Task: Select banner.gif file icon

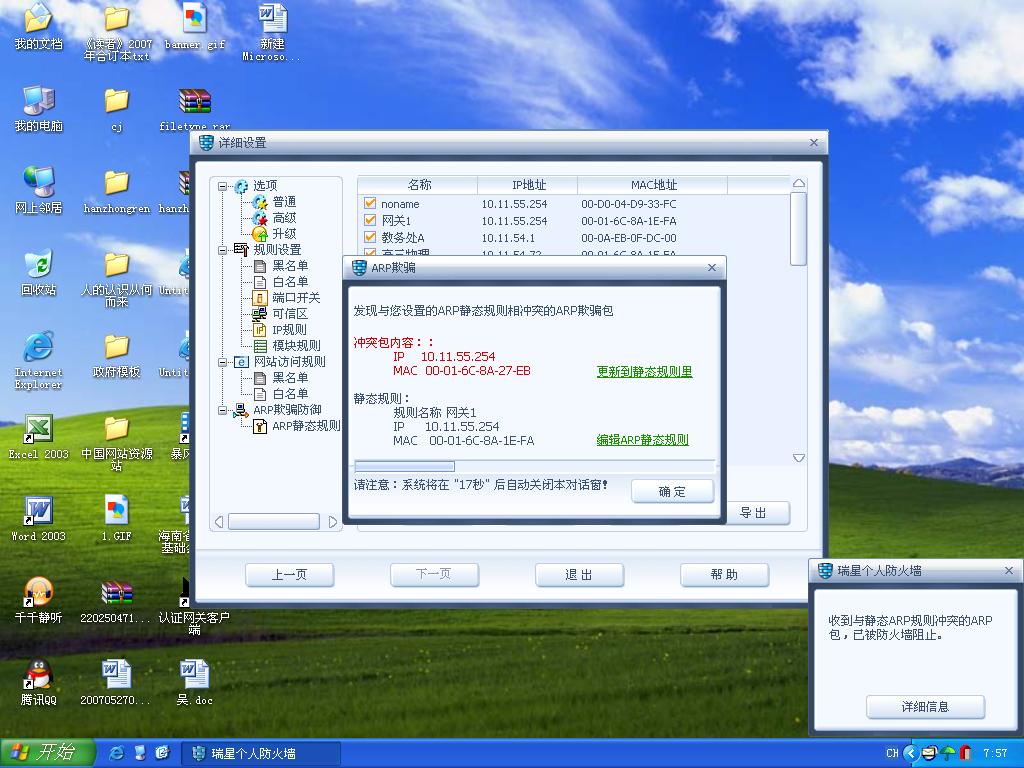Action: (x=195, y=27)
